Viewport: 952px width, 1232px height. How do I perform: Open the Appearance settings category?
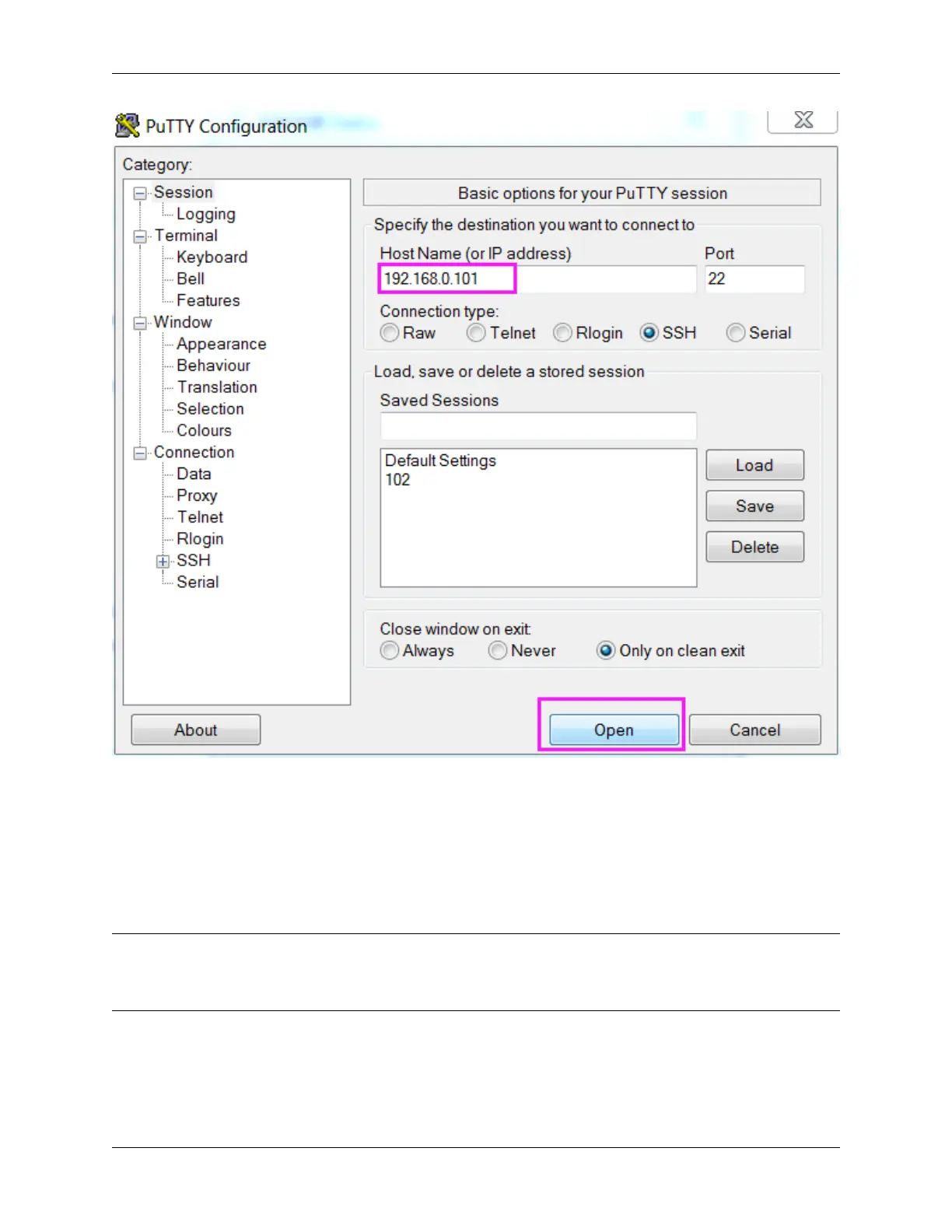coord(222,344)
